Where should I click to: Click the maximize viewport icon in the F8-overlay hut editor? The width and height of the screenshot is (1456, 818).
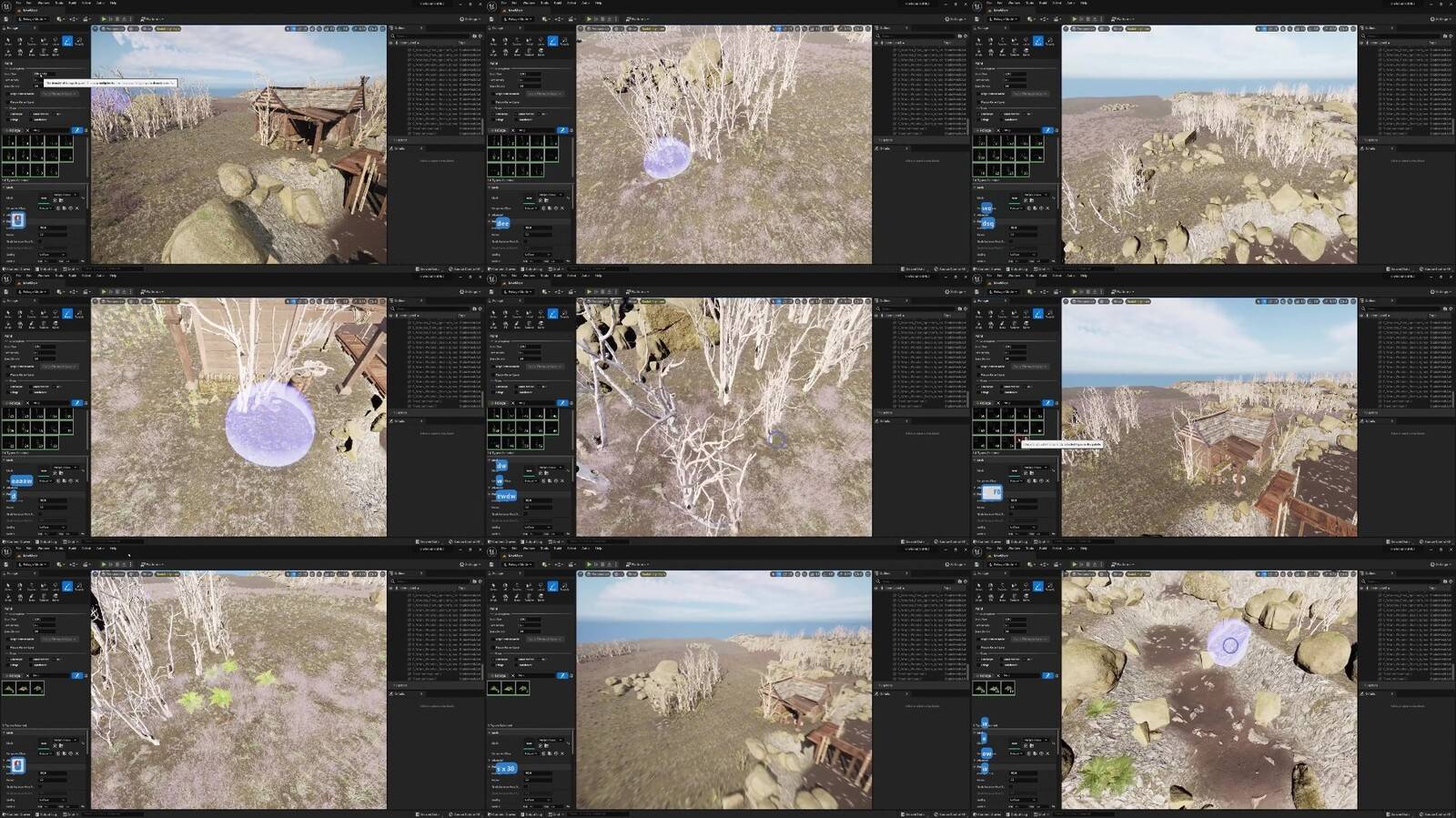click(1353, 301)
